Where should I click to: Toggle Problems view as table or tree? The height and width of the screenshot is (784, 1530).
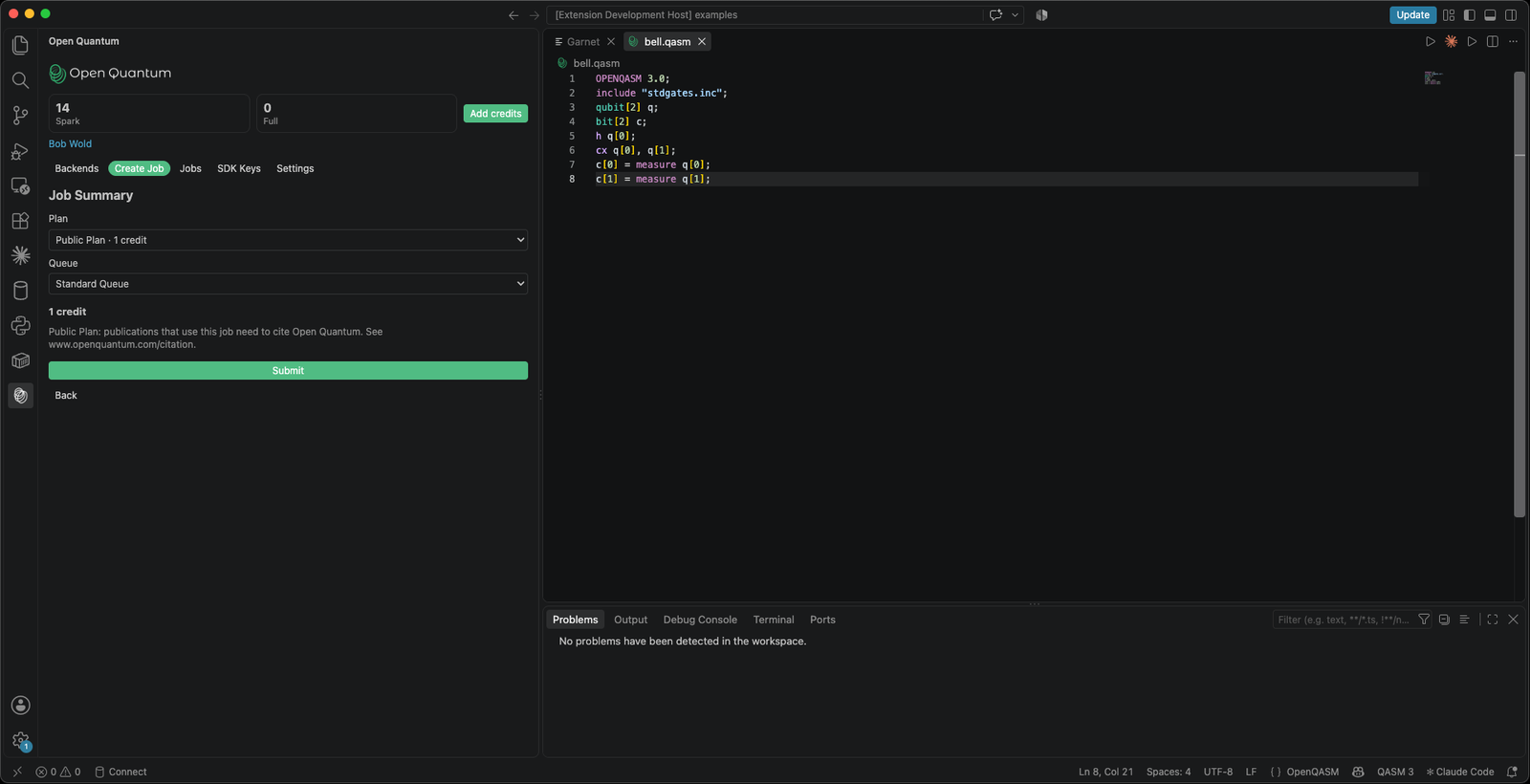coord(1464,620)
